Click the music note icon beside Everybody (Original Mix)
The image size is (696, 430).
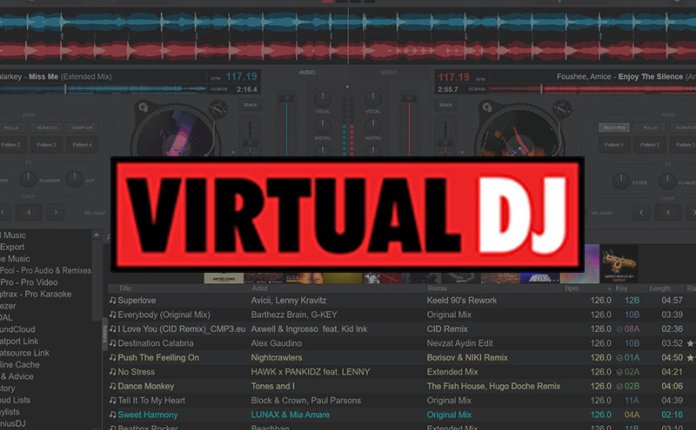tap(113, 315)
